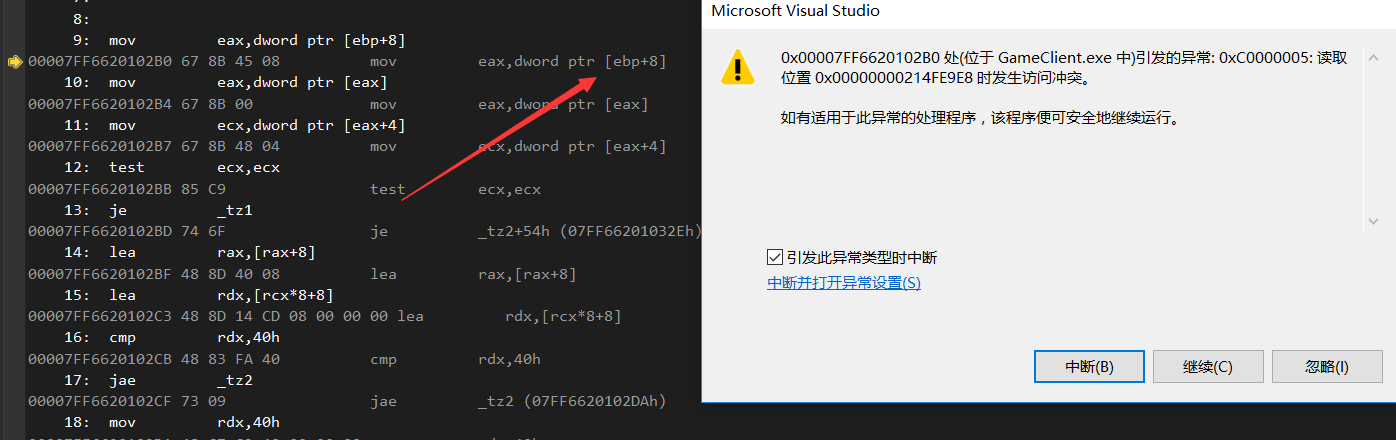
Task: Click the Microsoft Visual Studio dialog title
Action: coord(795,11)
